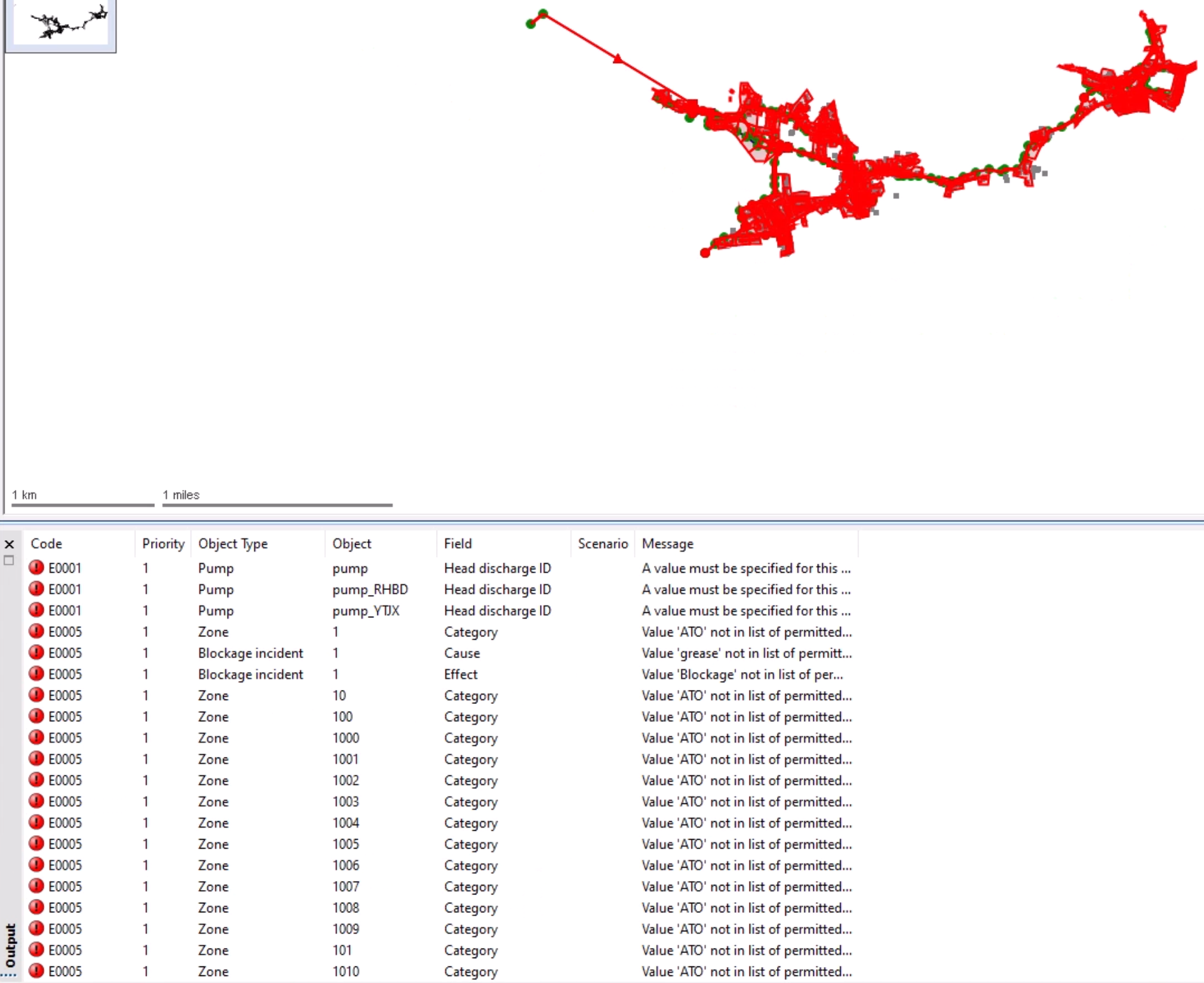This screenshot has height=983, width=1204.
Task: Click the error icon on the Zone 101 row
Action: [x=36, y=950]
